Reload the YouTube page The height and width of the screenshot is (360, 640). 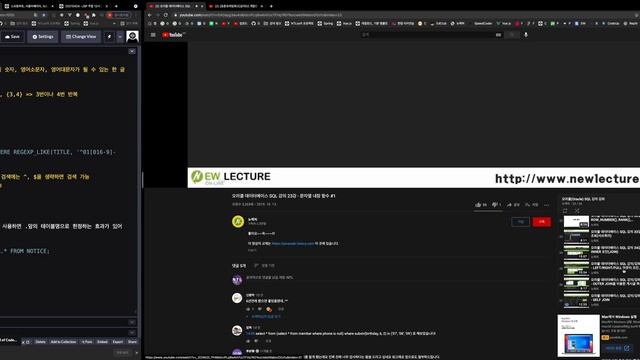click(x=166, y=15)
